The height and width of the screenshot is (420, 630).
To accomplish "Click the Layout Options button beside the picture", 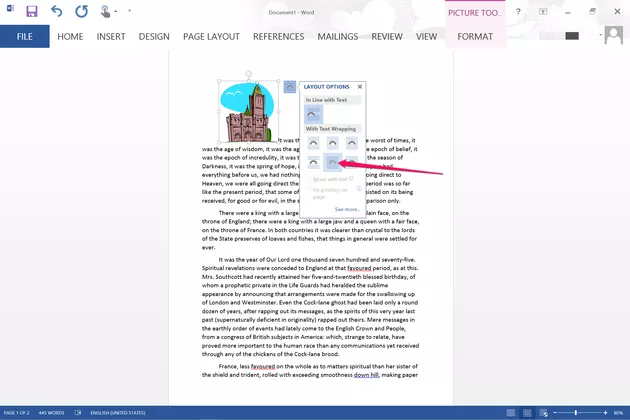I will coord(290,86).
